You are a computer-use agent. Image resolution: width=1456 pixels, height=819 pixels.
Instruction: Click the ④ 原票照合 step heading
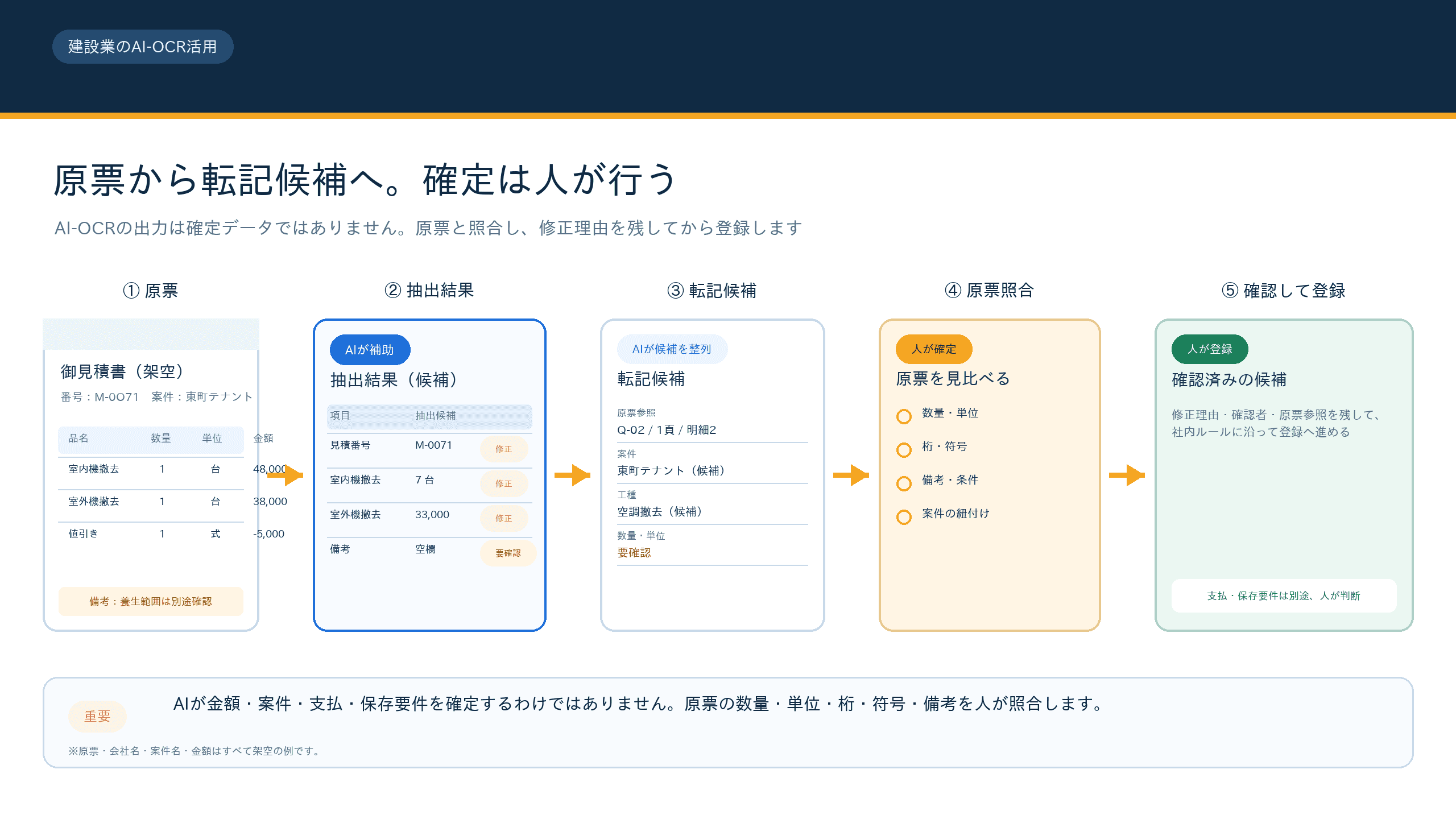coord(990,290)
